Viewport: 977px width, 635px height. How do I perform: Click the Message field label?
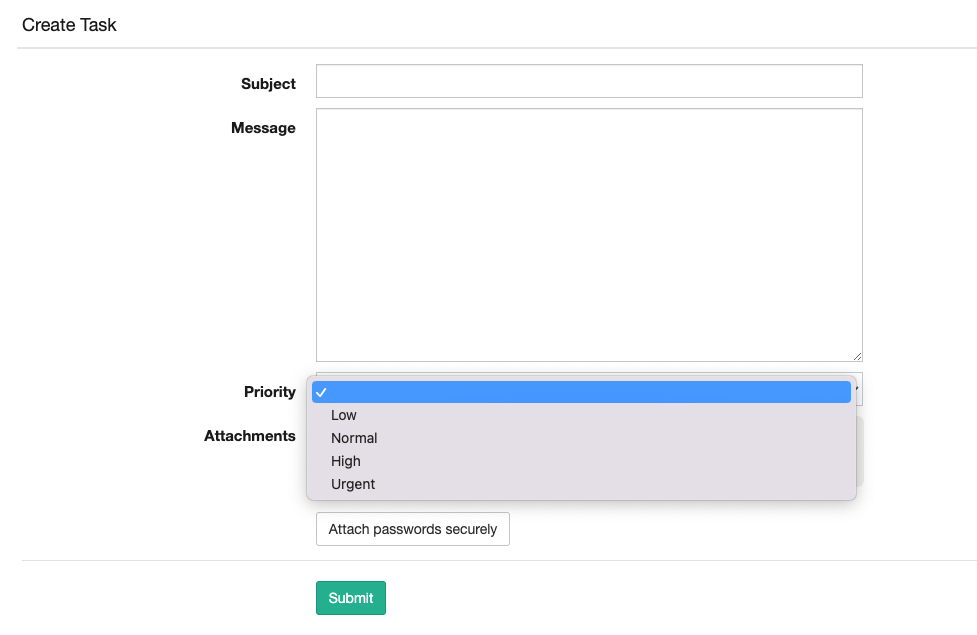[263, 128]
